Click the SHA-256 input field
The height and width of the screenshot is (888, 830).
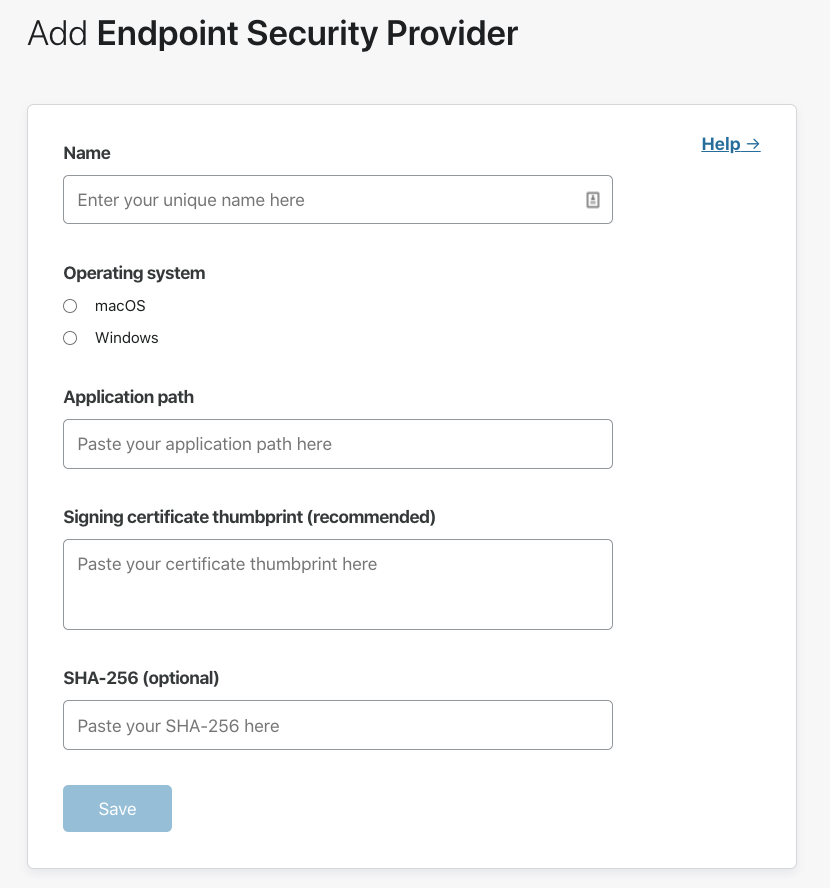338,725
